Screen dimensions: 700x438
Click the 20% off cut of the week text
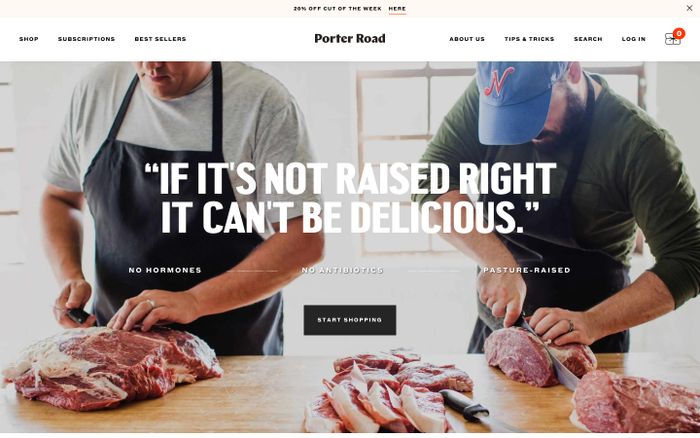tap(338, 8)
